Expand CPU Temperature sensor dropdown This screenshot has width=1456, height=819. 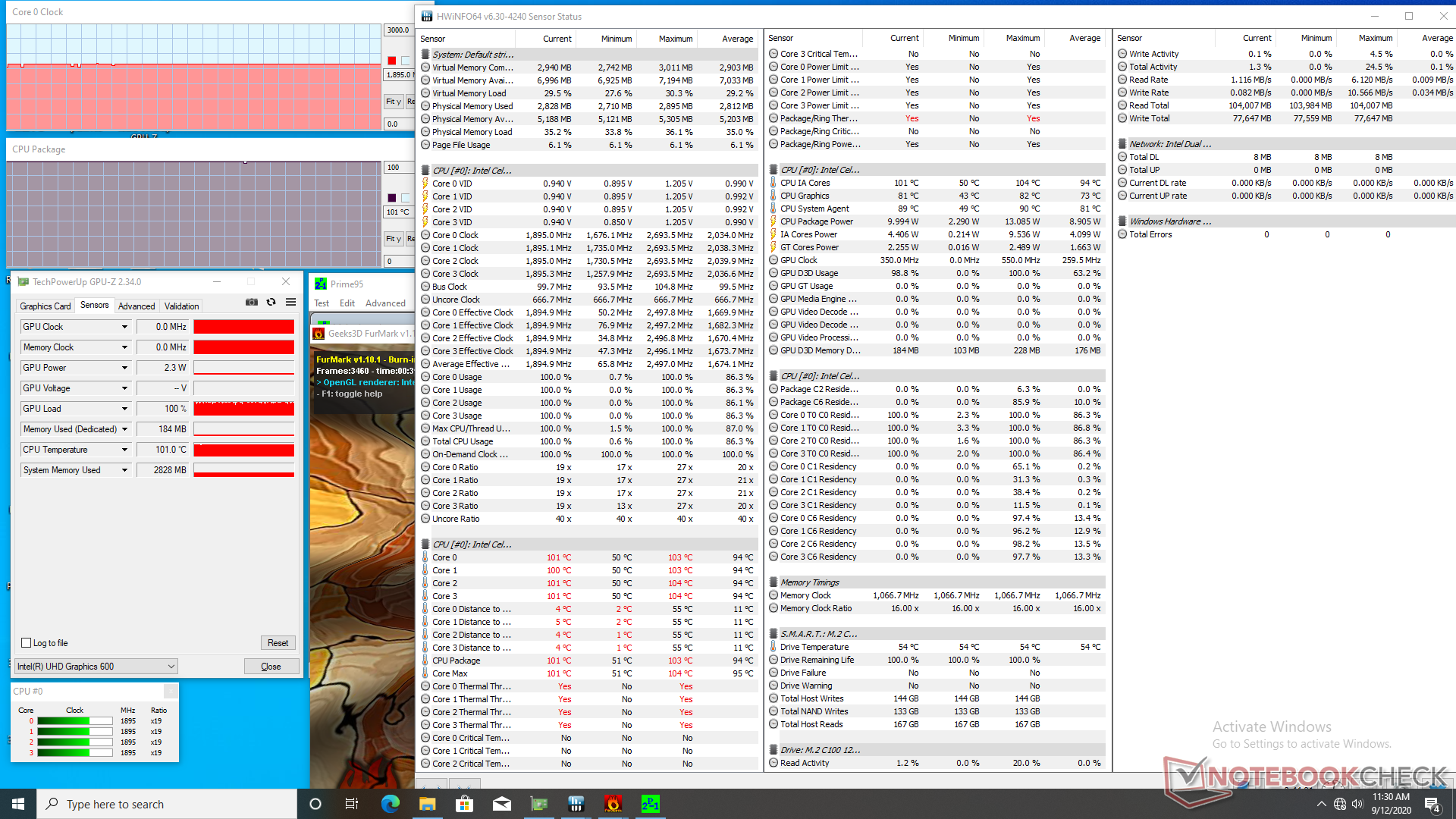click(124, 450)
